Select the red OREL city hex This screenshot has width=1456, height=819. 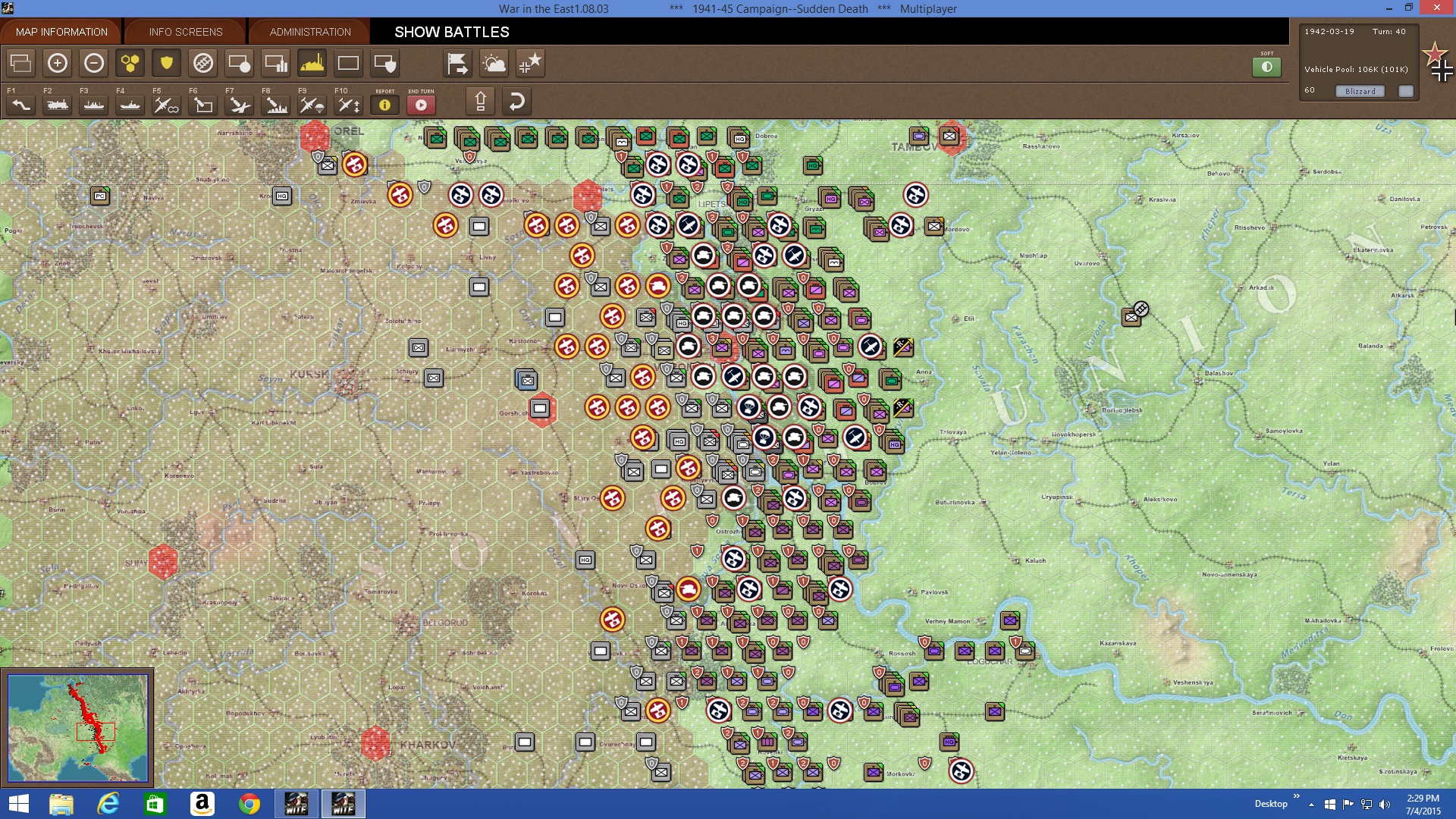315,136
